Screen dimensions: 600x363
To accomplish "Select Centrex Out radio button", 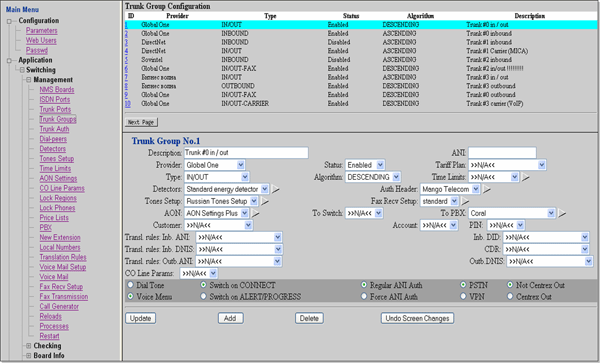I will [x=510, y=296].
